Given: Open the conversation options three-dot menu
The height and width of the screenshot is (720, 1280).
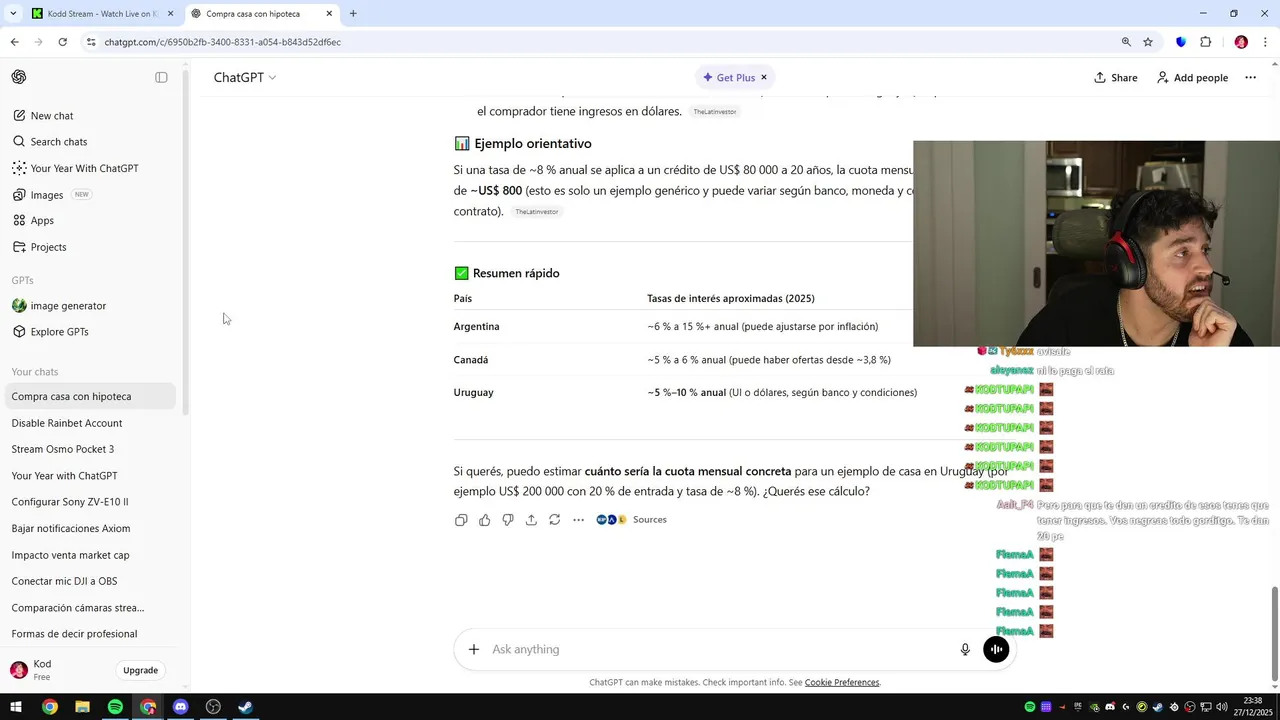Looking at the screenshot, I should (x=1250, y=77).
